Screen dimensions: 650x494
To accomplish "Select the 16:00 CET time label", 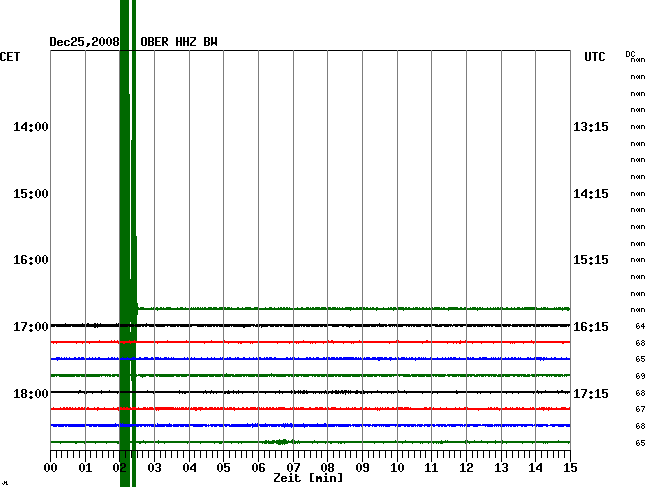I will coord(31,260).
